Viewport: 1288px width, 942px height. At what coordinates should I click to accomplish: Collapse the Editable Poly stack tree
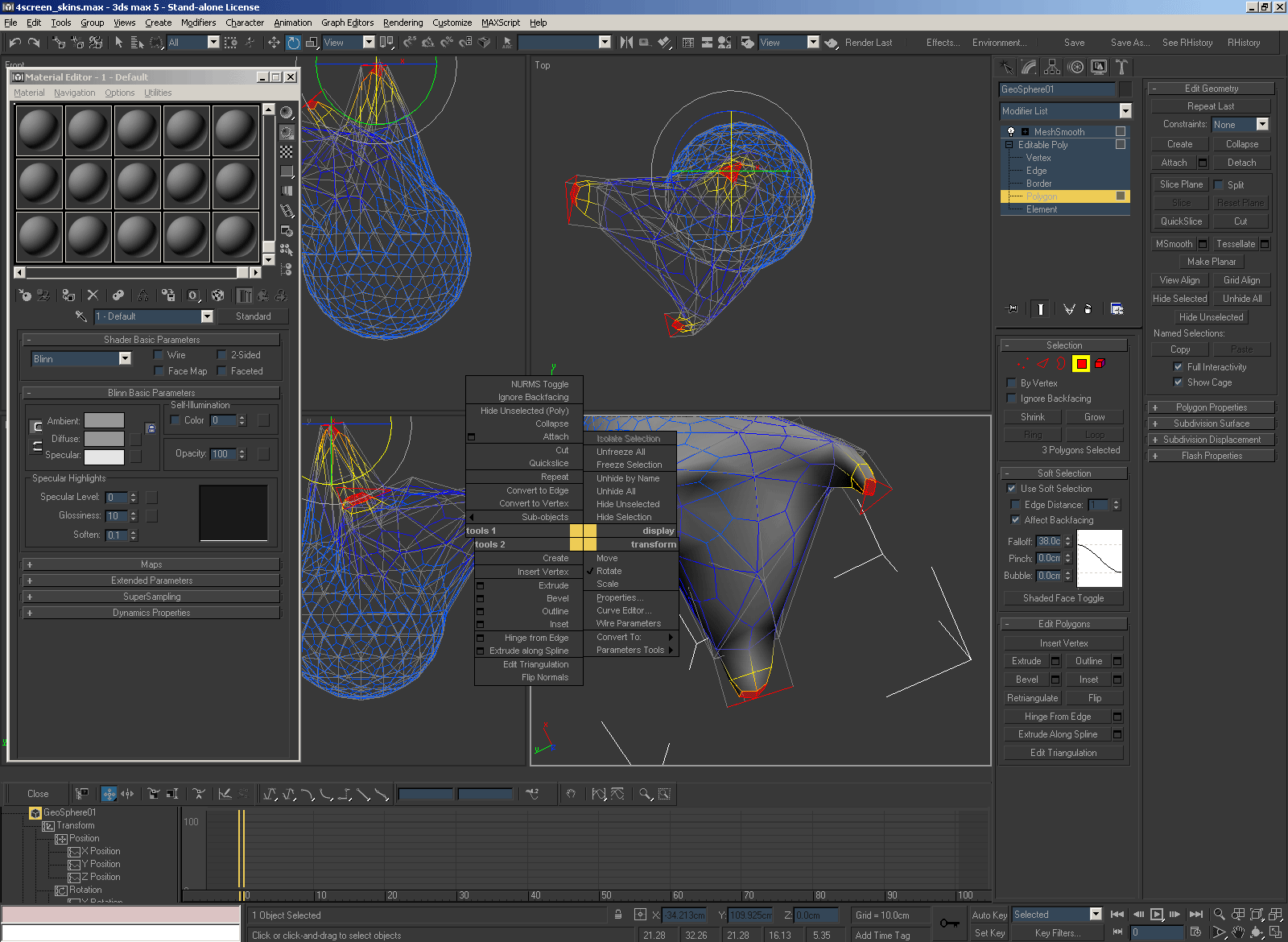tap(1009, 145)
